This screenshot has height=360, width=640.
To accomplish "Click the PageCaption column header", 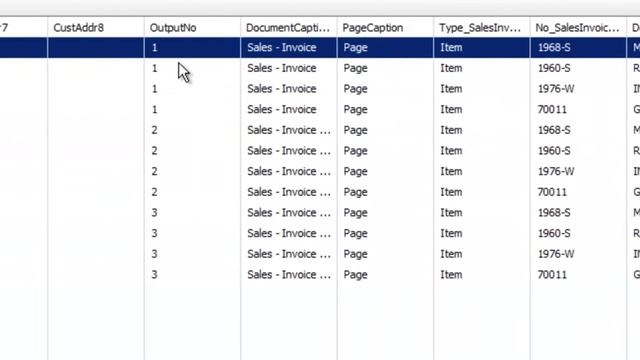I will tap(385, 27).
